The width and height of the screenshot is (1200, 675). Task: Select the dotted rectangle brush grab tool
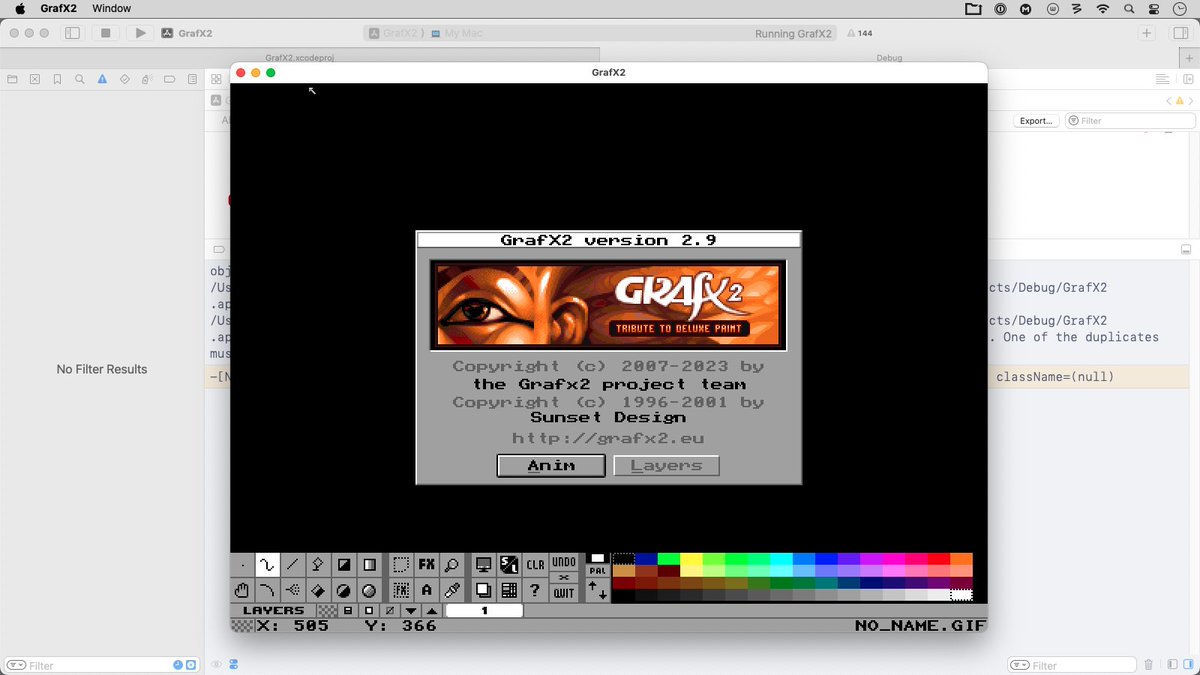[400, 565]
